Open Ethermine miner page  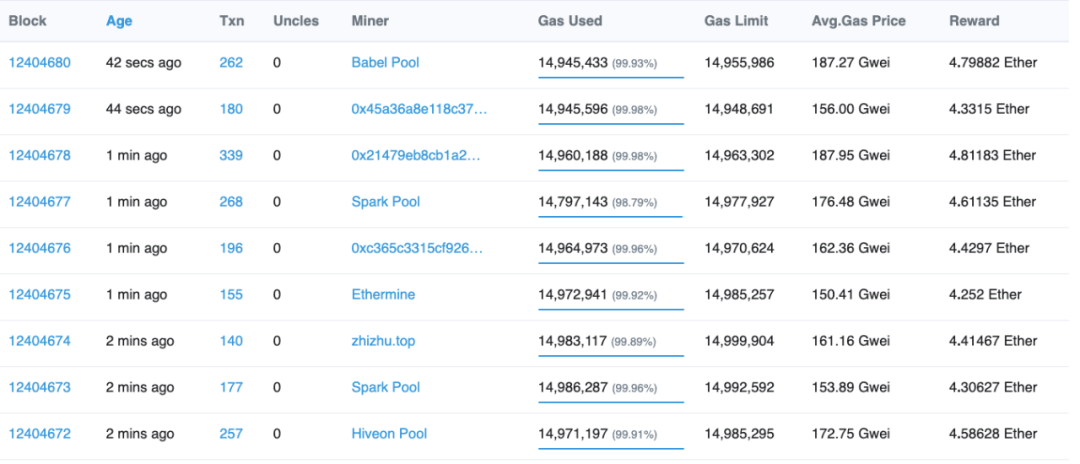[x=383, y=295]
